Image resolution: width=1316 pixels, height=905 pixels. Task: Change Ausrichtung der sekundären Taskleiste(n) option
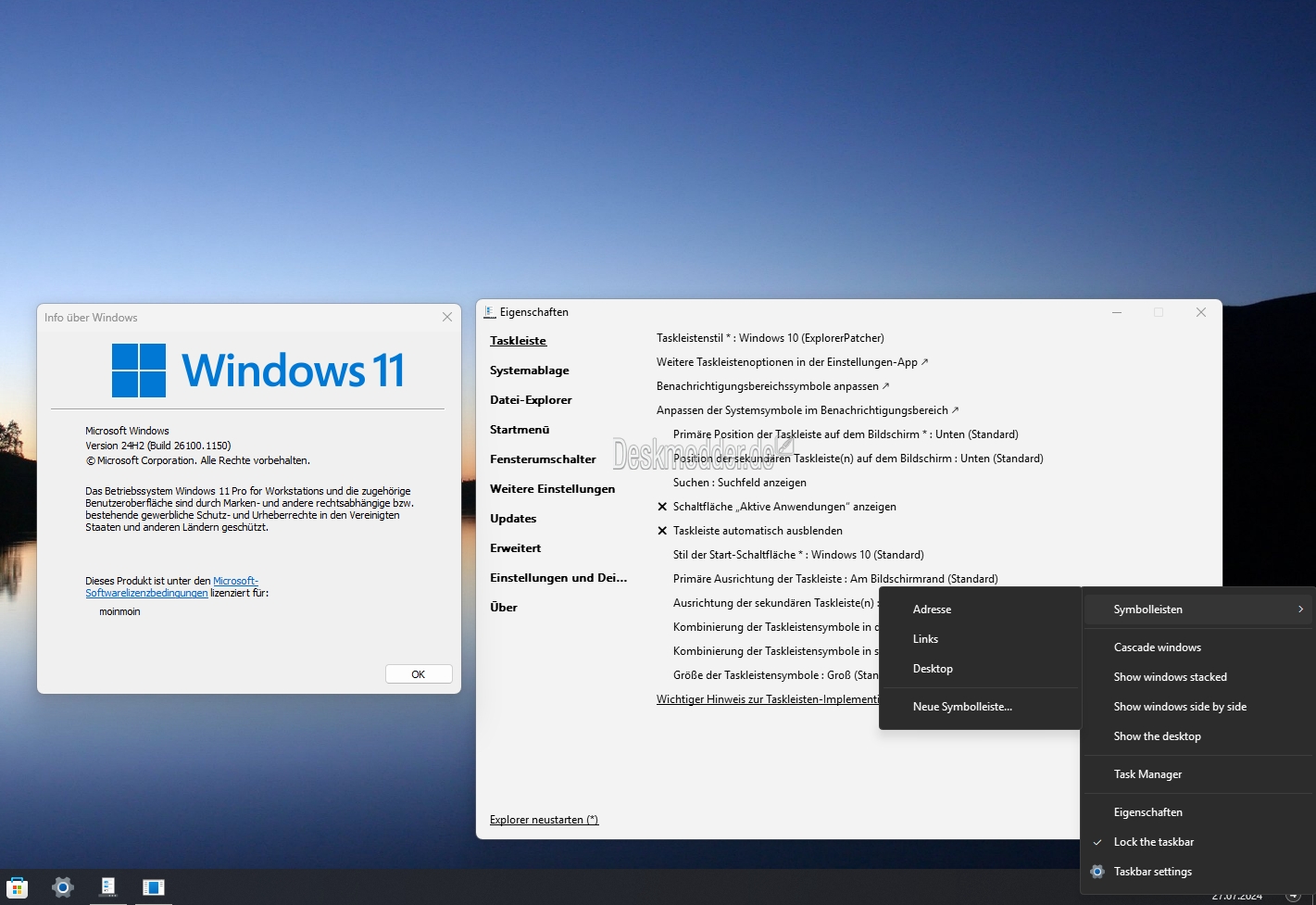pos(774,603)
